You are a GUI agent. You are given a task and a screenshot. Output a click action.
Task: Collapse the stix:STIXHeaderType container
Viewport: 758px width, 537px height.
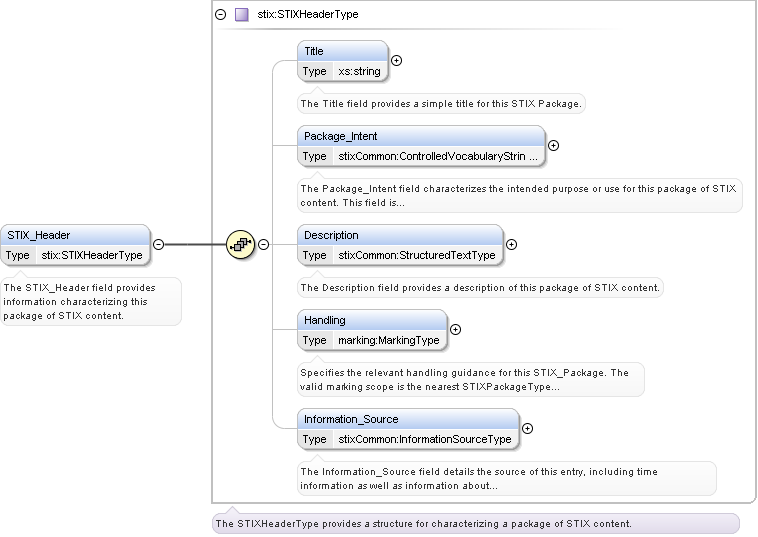(221, 15)
